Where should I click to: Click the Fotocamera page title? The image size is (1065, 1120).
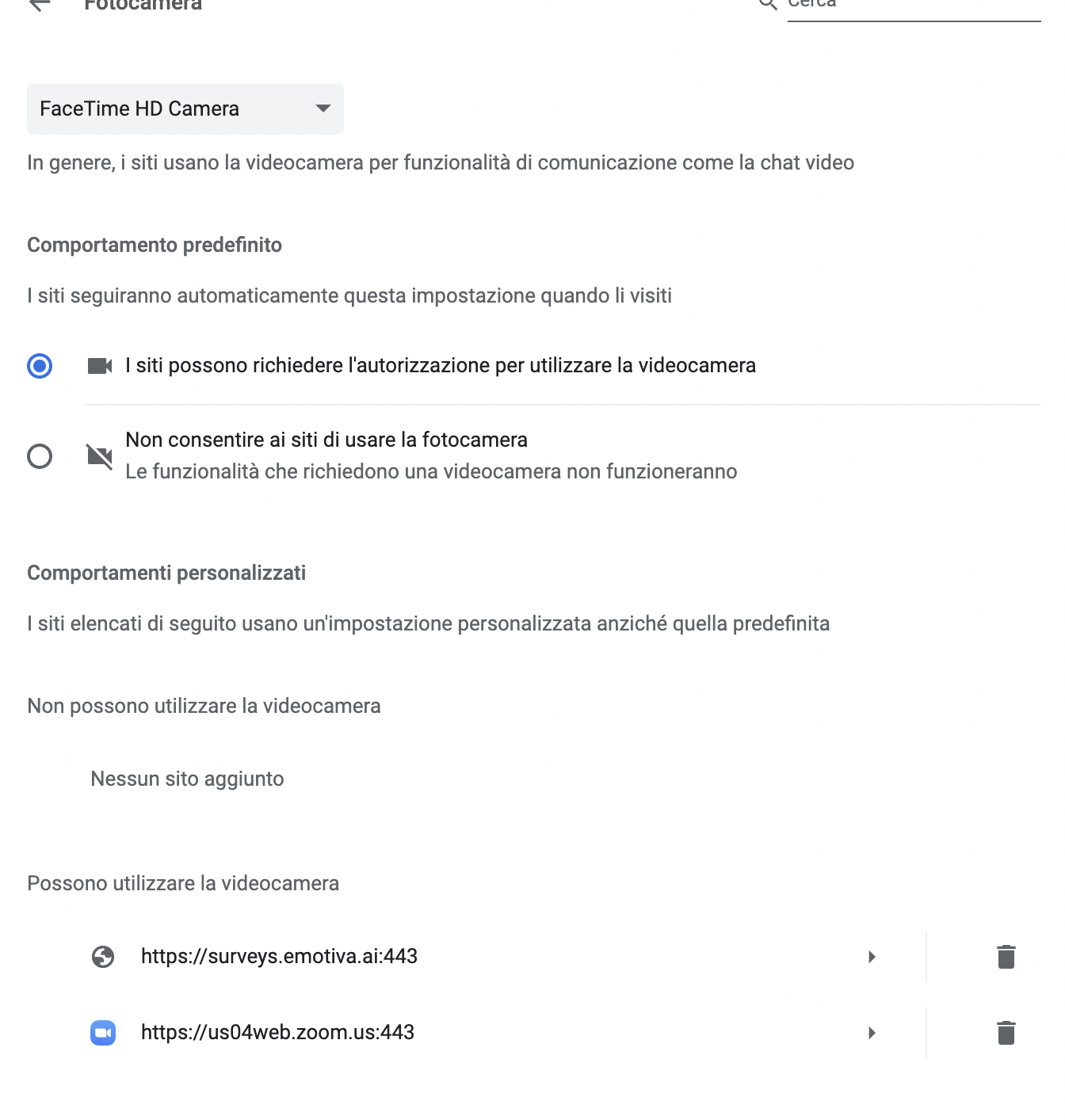pyautogui.click(x=143, y=5)
